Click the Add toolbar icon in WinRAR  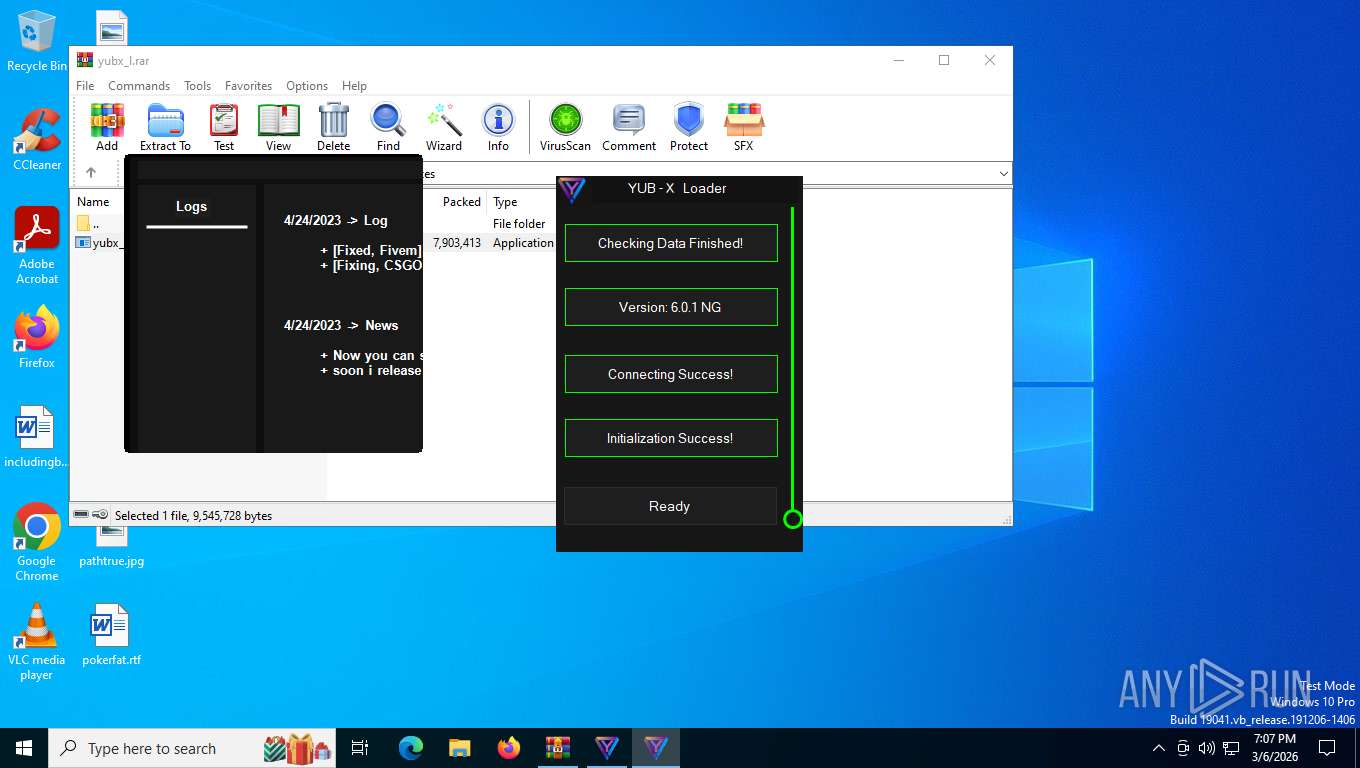[107, 127]
